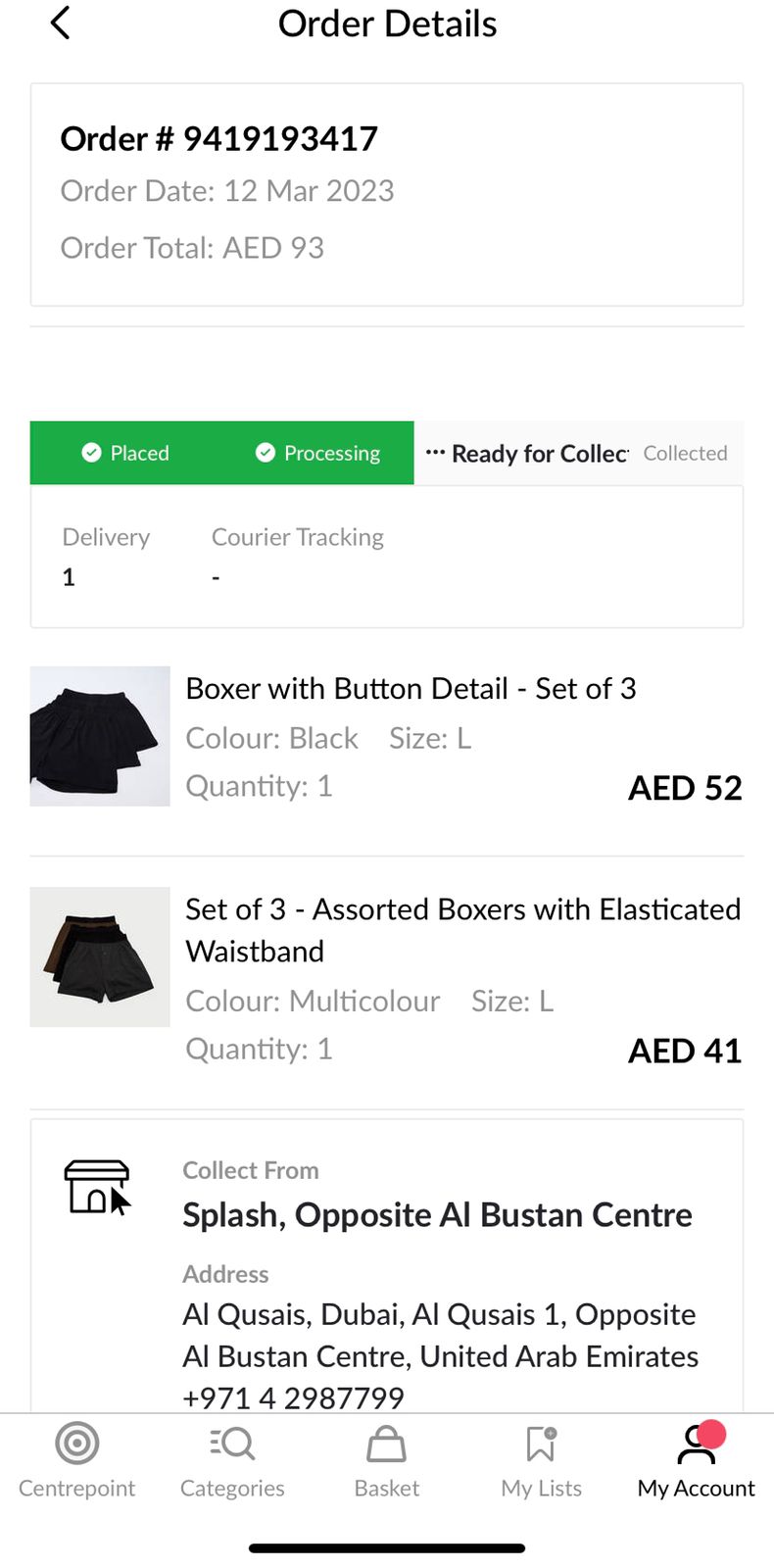Open the Centrepoint home icon

click(x=77, y=1444)
